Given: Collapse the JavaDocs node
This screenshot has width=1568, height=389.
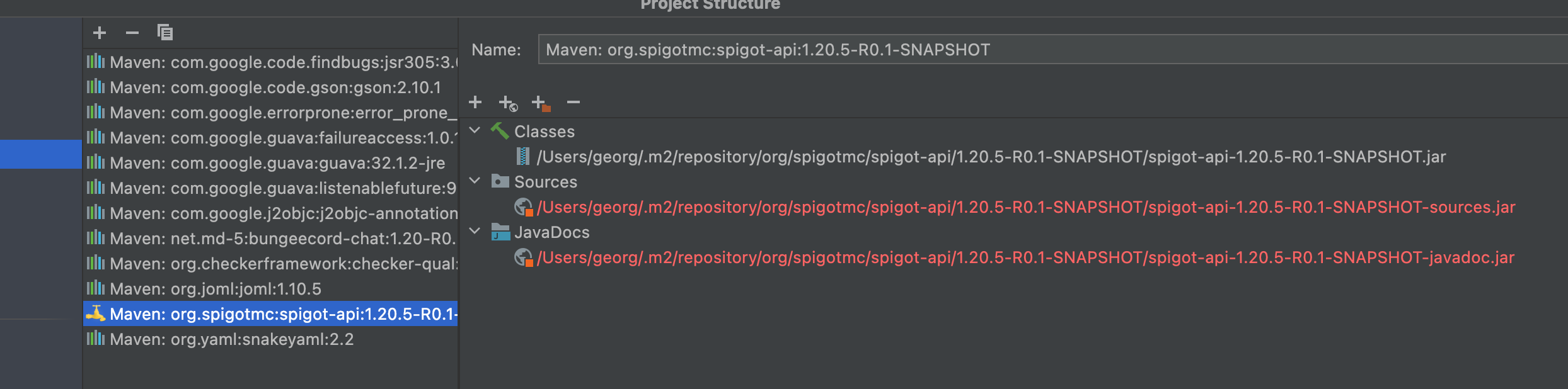Looking at the screenshot, I should pos(475,231).
